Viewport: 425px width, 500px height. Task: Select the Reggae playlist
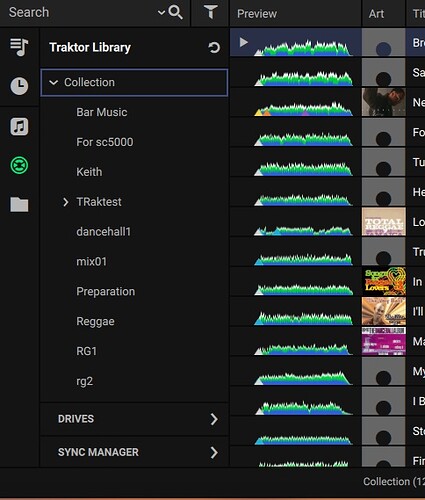click(x=95, y=322)
